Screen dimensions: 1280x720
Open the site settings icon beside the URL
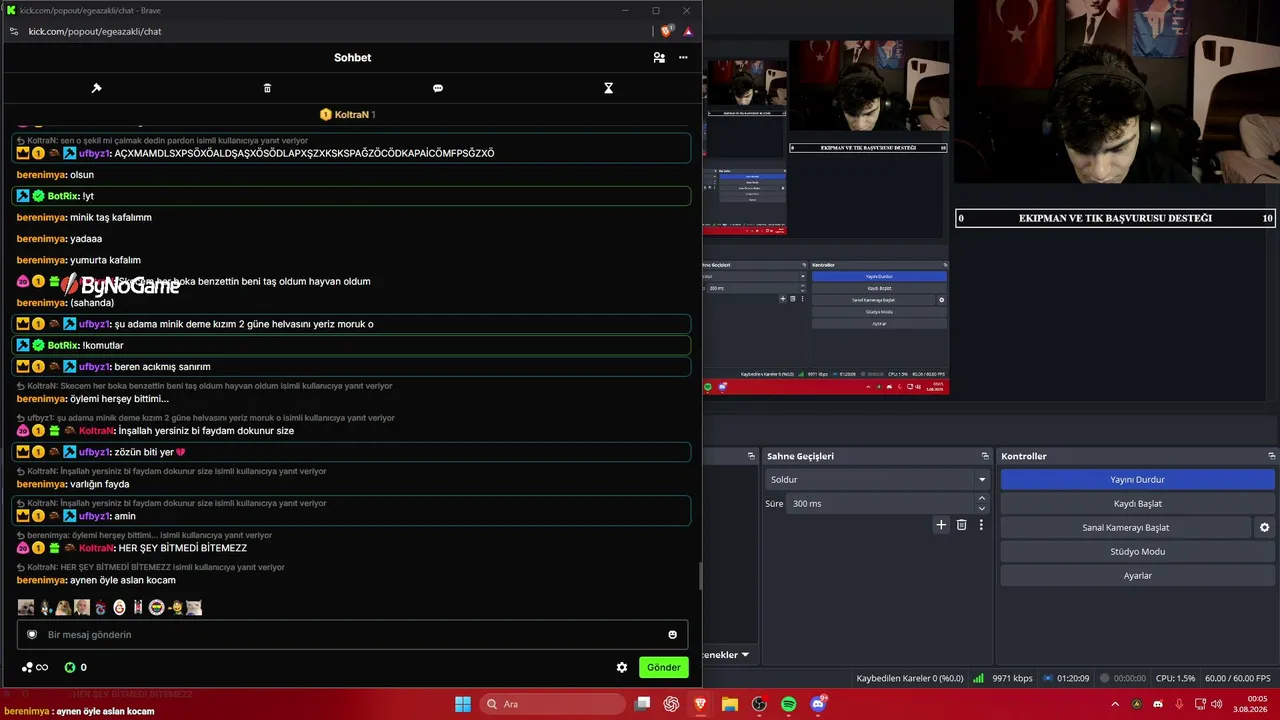point(13,31)
